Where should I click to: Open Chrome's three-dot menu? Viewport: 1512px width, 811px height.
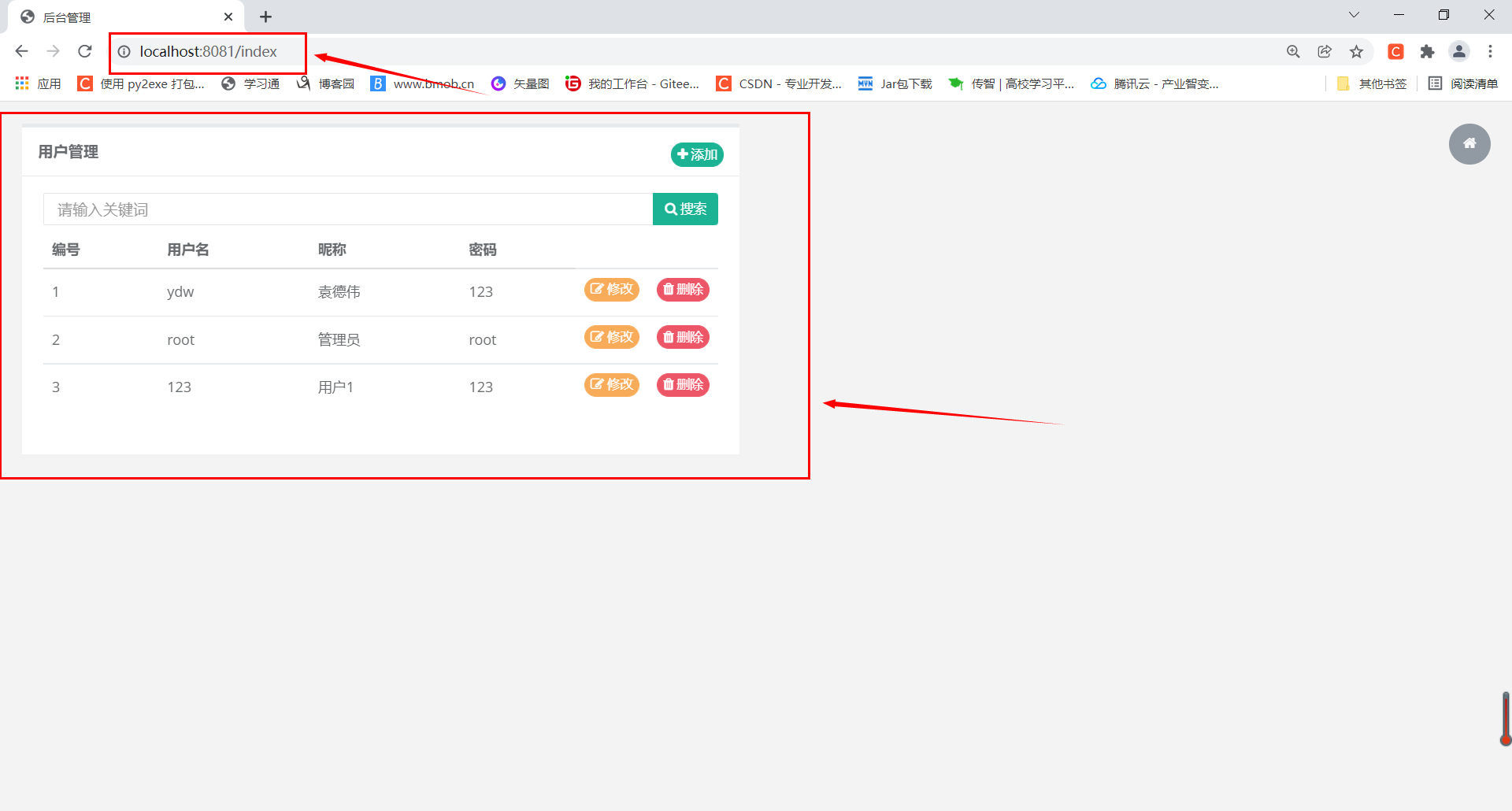[x=1490, y=51]
